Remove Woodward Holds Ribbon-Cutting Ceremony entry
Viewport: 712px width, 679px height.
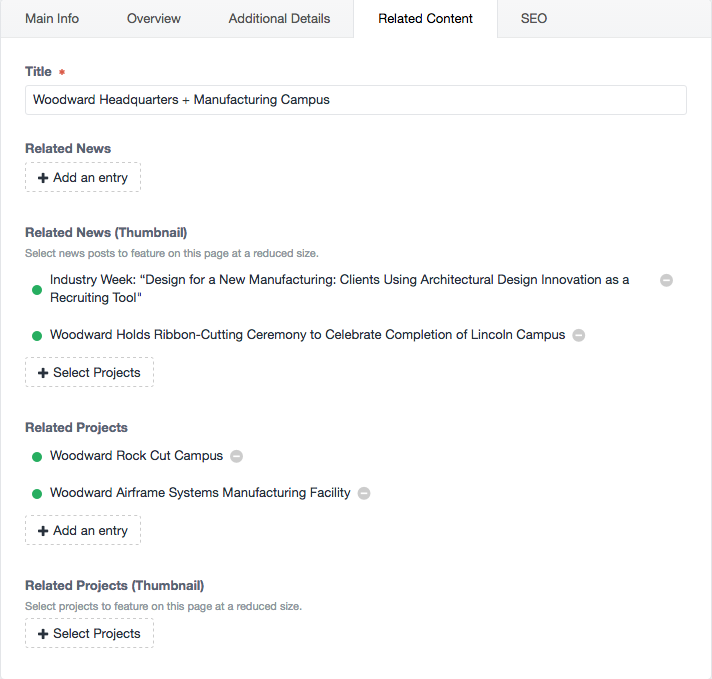tap(578, 335)
